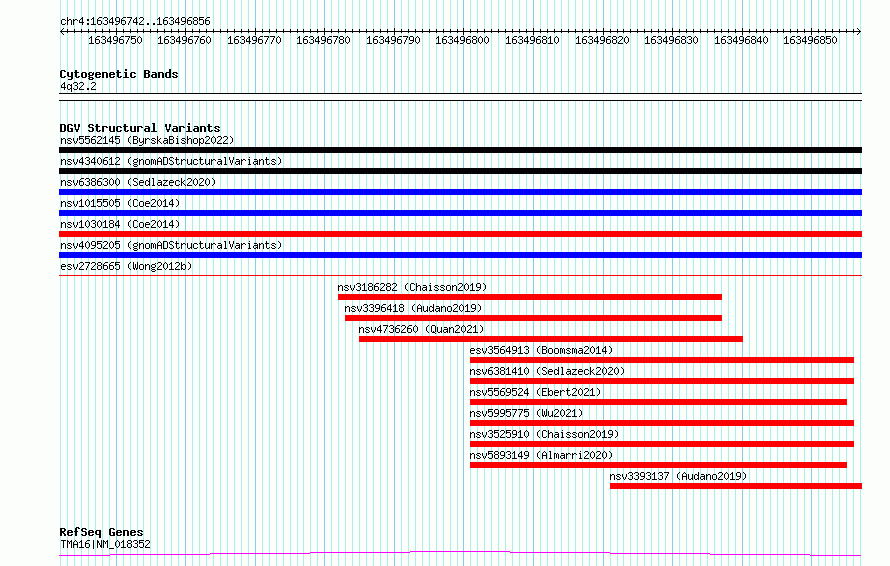The width and height of the screenshot is (890, 566).
Task: Open nsv3396418 (Audano2019) label
Action: coord(413,308)
